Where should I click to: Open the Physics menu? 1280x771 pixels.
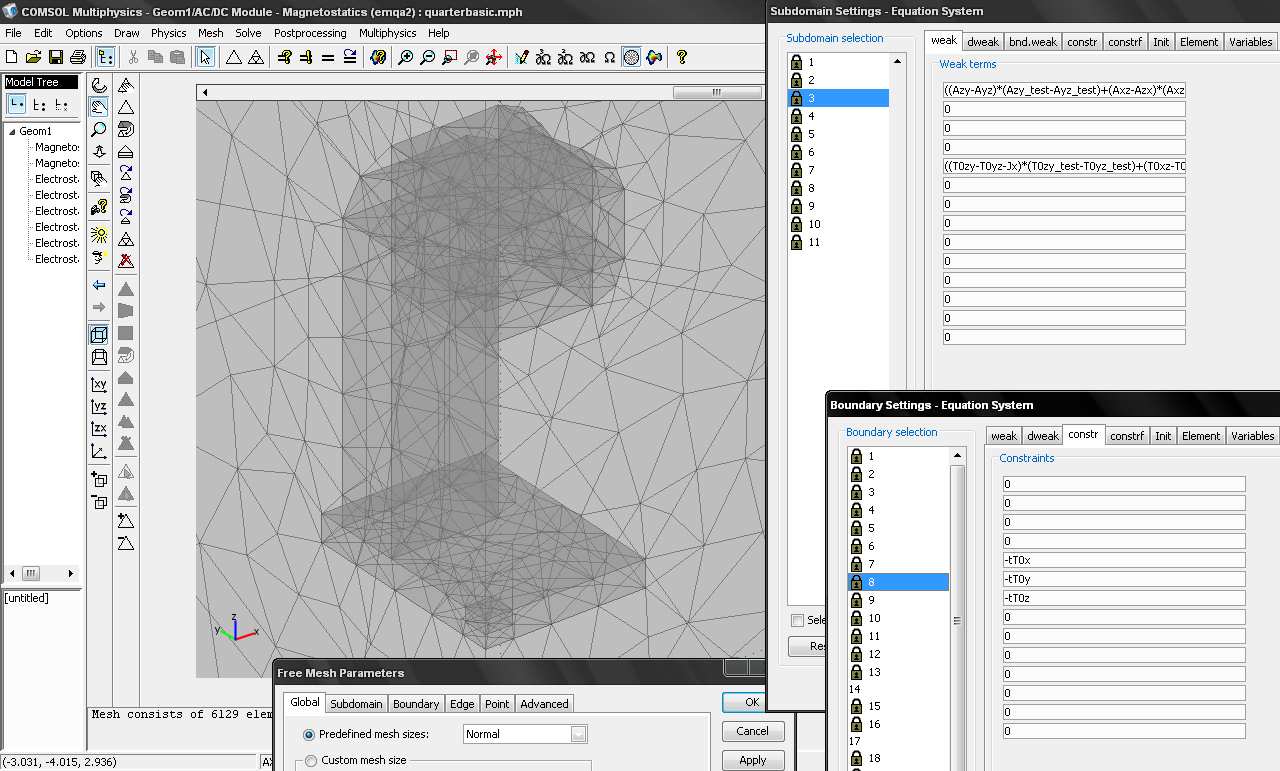[169, 33]
